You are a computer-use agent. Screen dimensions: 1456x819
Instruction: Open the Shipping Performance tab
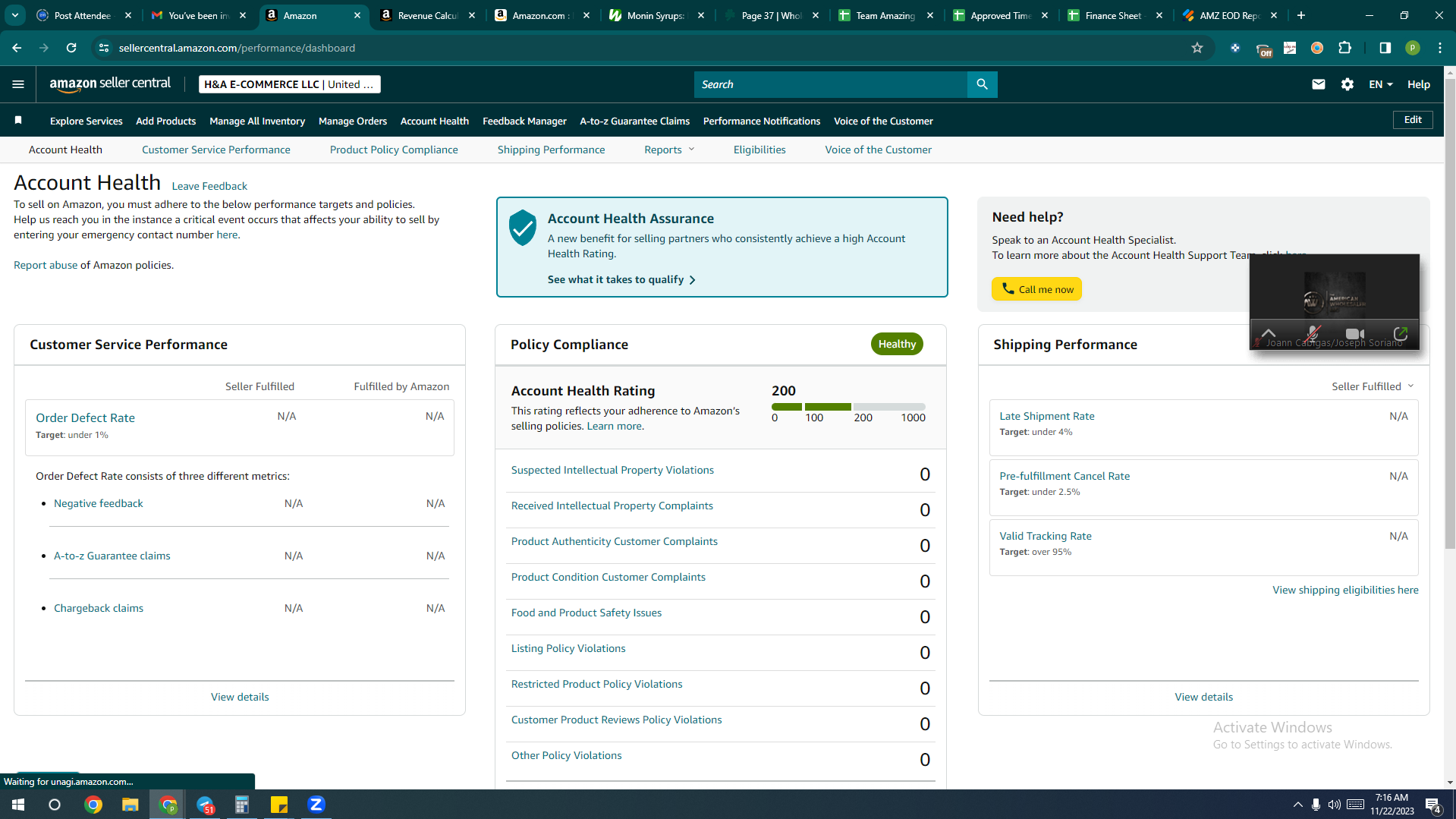551,150
